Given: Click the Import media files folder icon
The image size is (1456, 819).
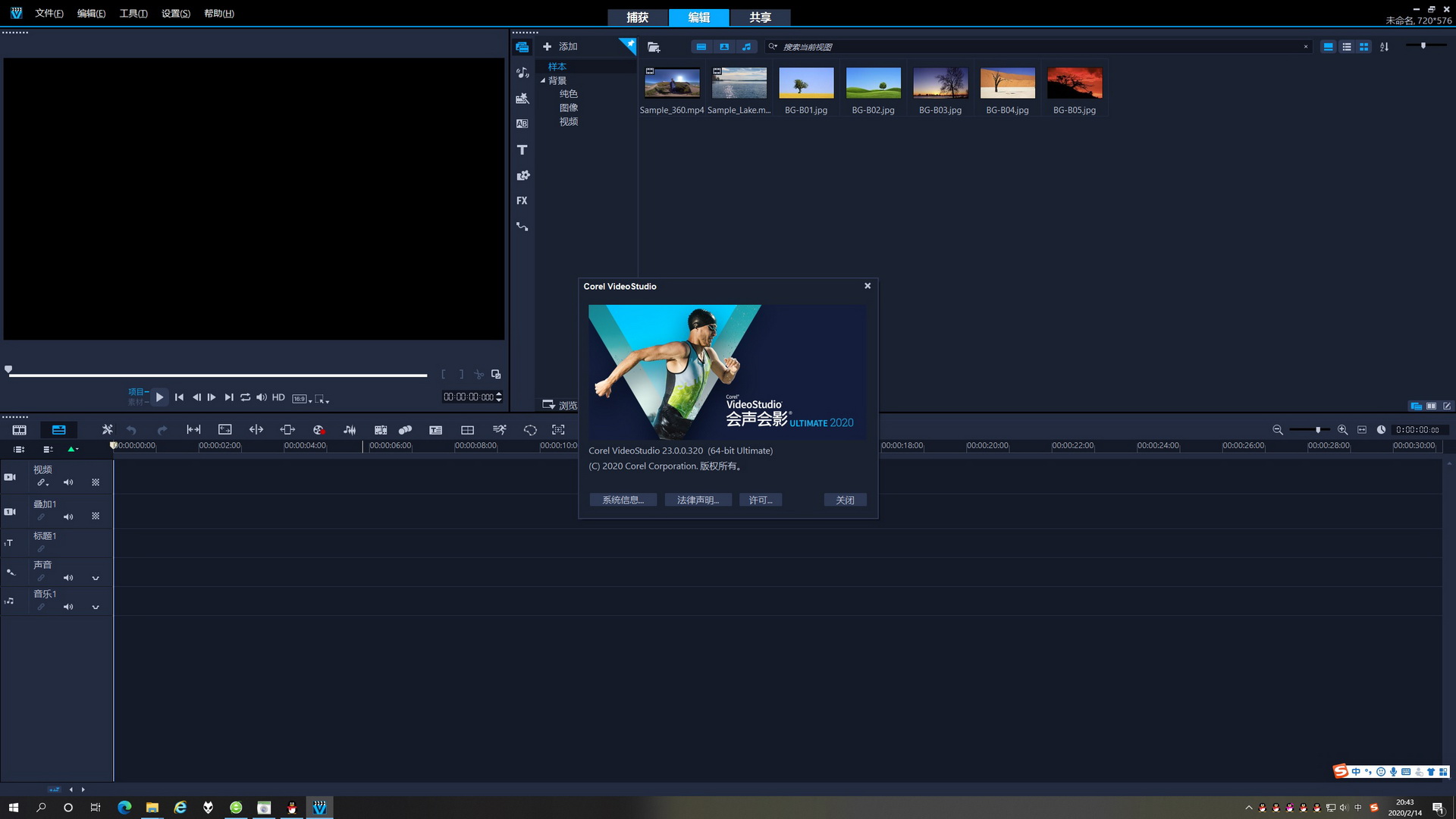Looking at the screenshot, I should 654,47.
